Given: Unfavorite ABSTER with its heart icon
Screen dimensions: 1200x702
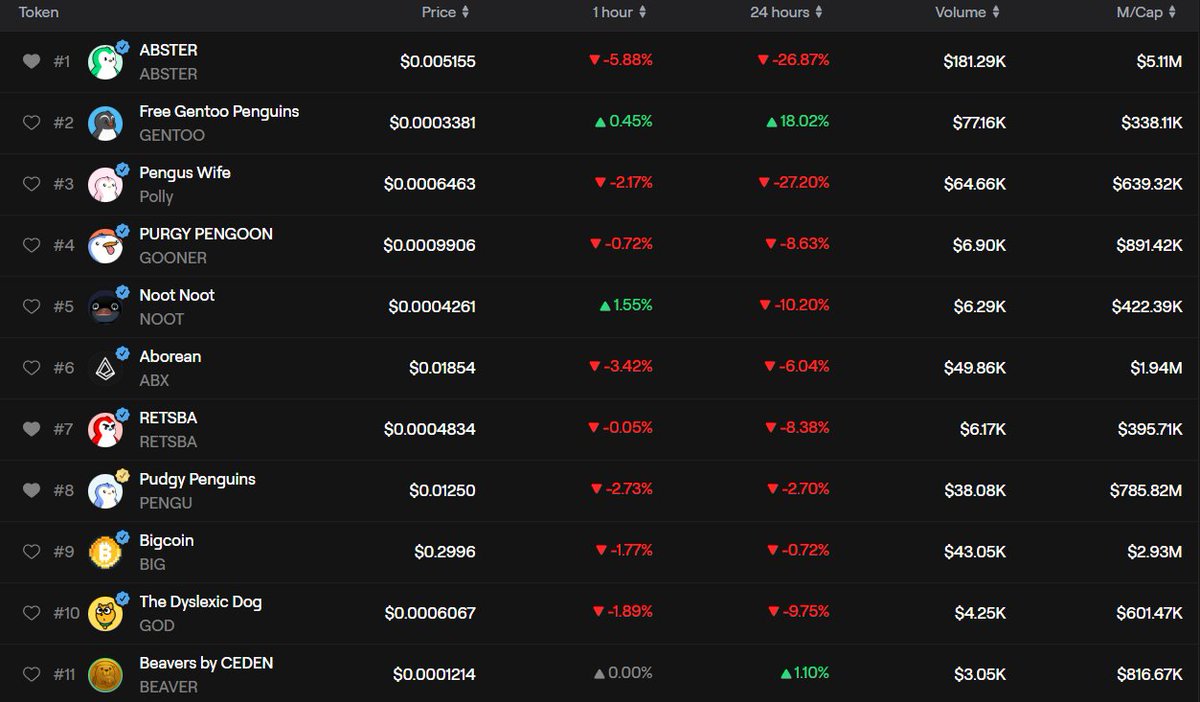Looking at the screenshot, I should [x=31, y=62].
